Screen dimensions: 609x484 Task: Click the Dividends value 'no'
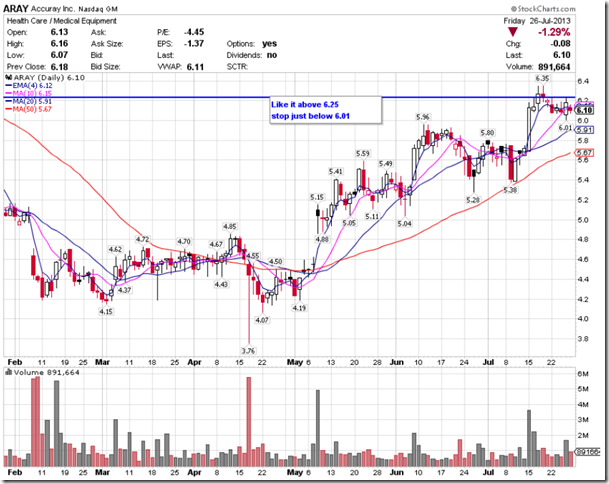(272, 55)
